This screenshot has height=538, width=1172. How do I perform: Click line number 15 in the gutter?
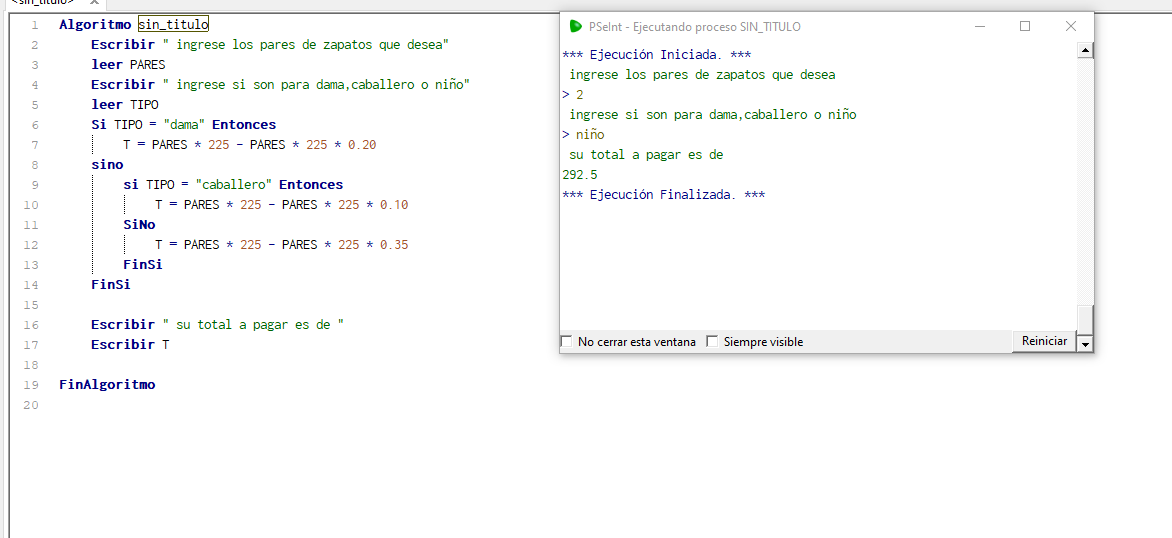click(31, 305)
